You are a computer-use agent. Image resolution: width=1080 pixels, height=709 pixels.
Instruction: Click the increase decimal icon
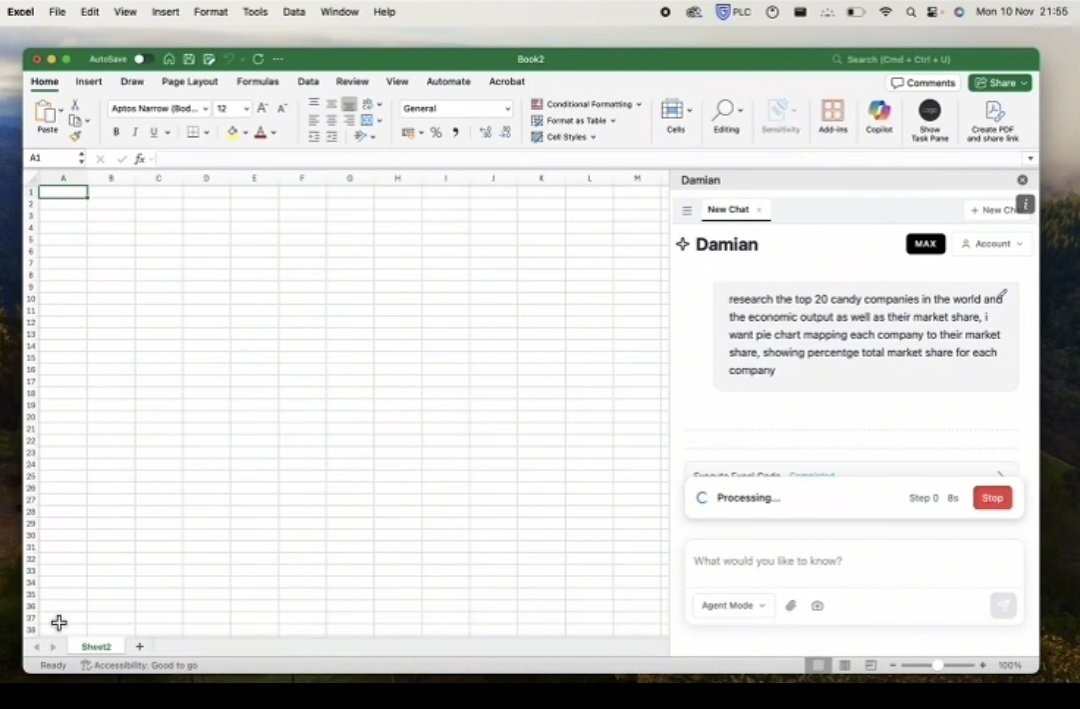click(486, 132)
